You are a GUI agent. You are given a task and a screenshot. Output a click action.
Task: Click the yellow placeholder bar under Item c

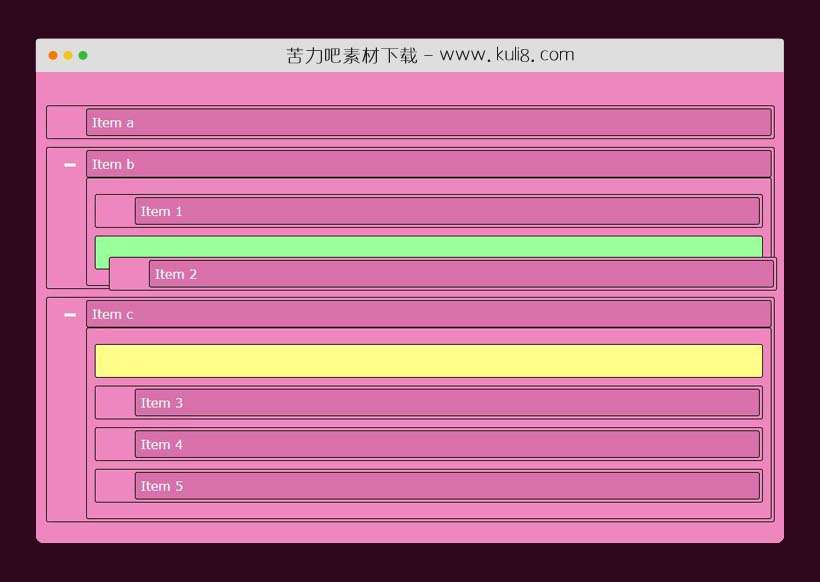click(x=428, y=361)
